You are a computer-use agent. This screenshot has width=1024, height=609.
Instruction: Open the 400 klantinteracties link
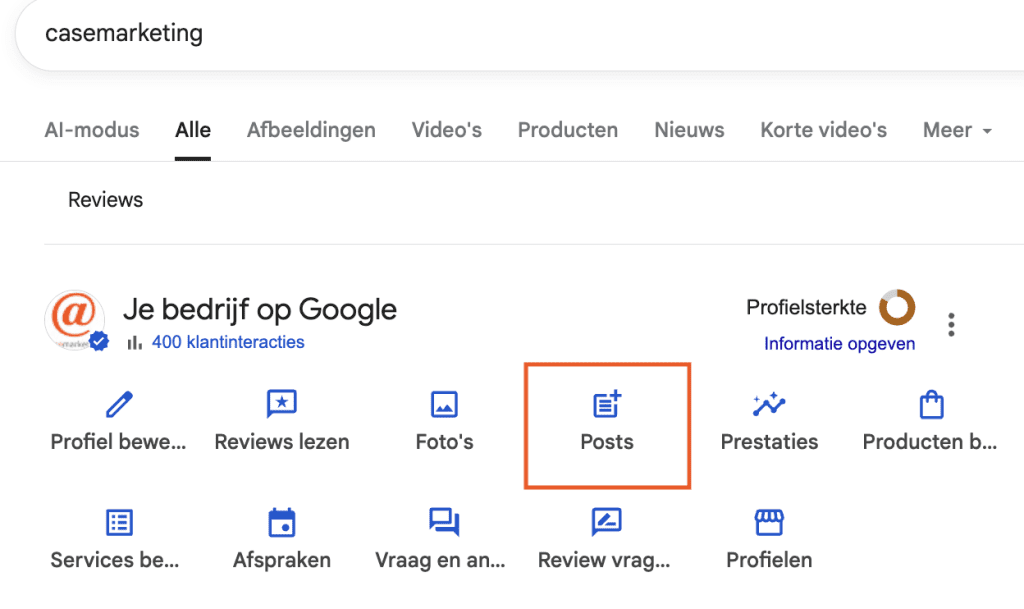click(x=228, y=342)
